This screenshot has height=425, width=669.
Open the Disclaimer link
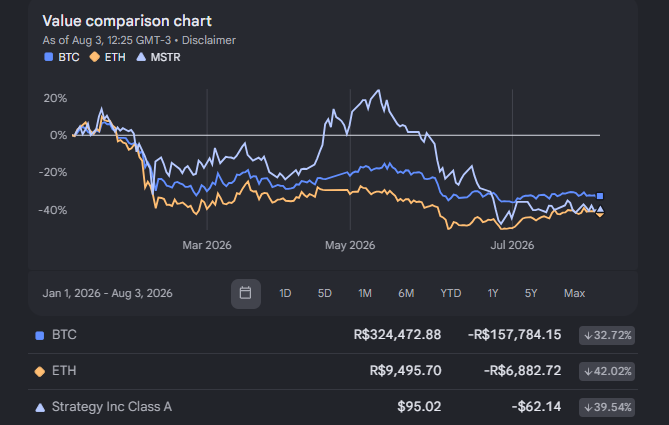pos(209,40)
